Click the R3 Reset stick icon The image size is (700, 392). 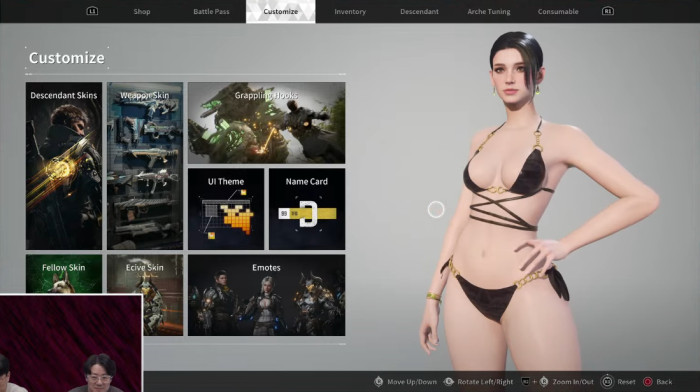click(607, 382)
